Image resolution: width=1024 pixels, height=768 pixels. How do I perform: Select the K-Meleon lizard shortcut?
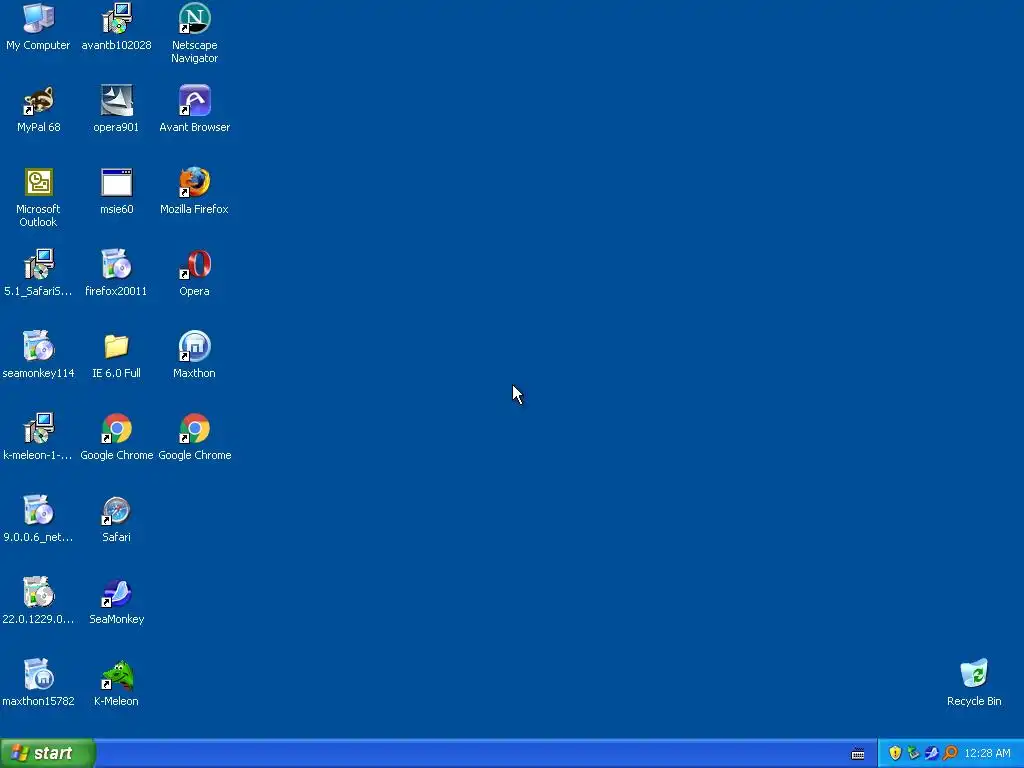(116, 674)
